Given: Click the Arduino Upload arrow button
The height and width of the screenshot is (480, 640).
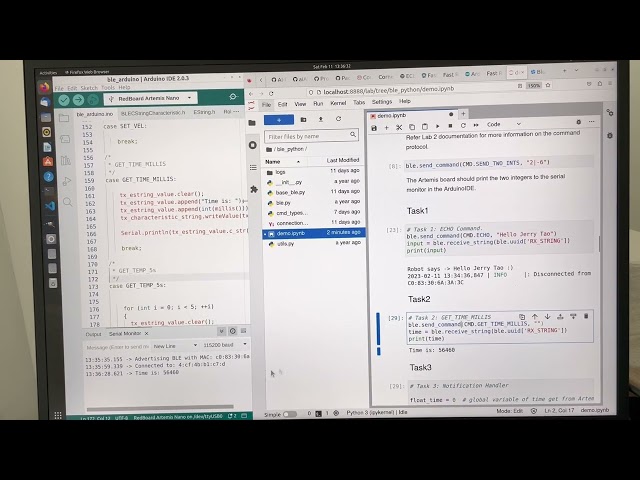Looking at the screenshot, I should coord(78,100).
